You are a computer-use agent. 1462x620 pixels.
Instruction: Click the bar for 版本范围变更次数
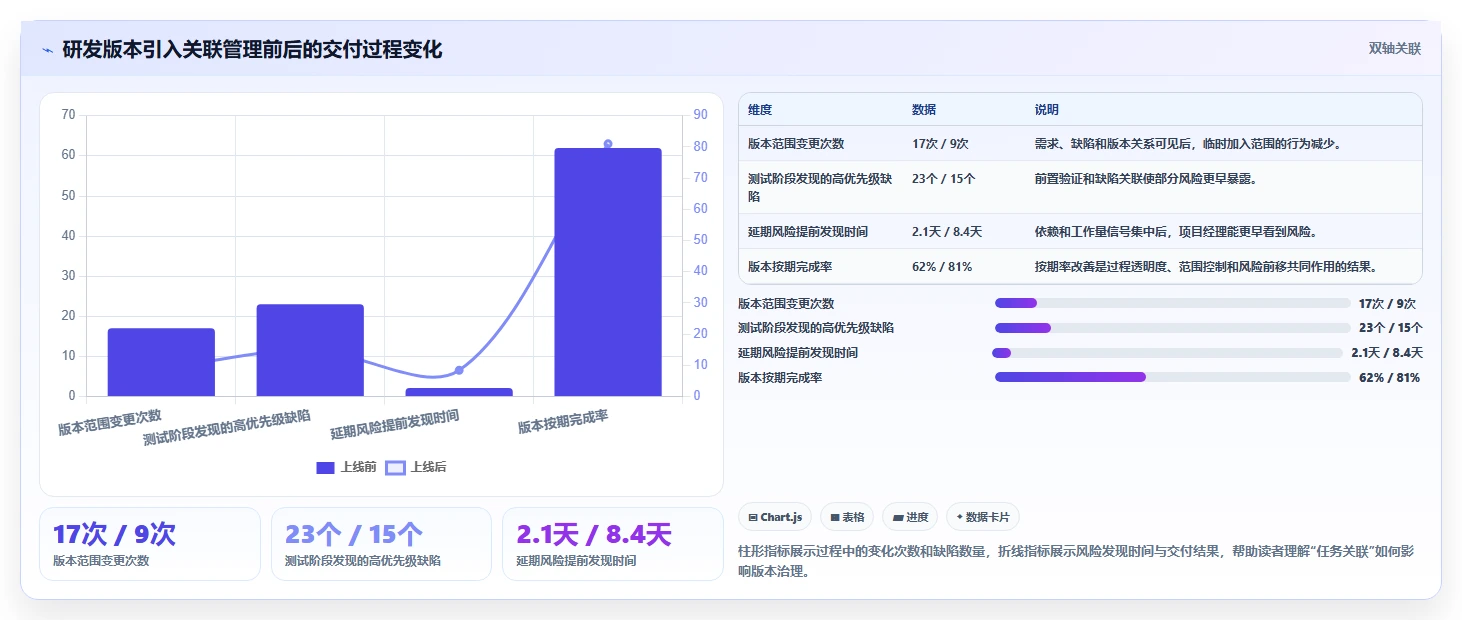pos(161,362)
